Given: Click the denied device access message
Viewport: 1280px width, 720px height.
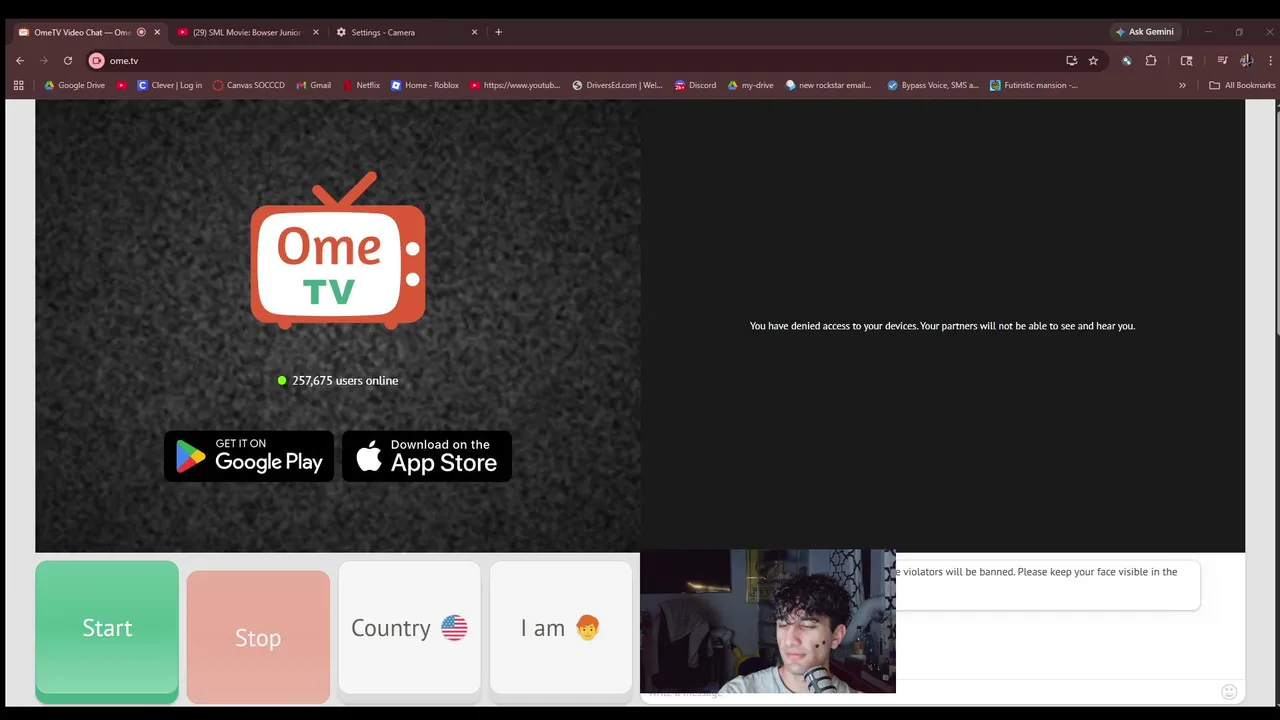Looking at the screenshot, I should click(942, 326).
